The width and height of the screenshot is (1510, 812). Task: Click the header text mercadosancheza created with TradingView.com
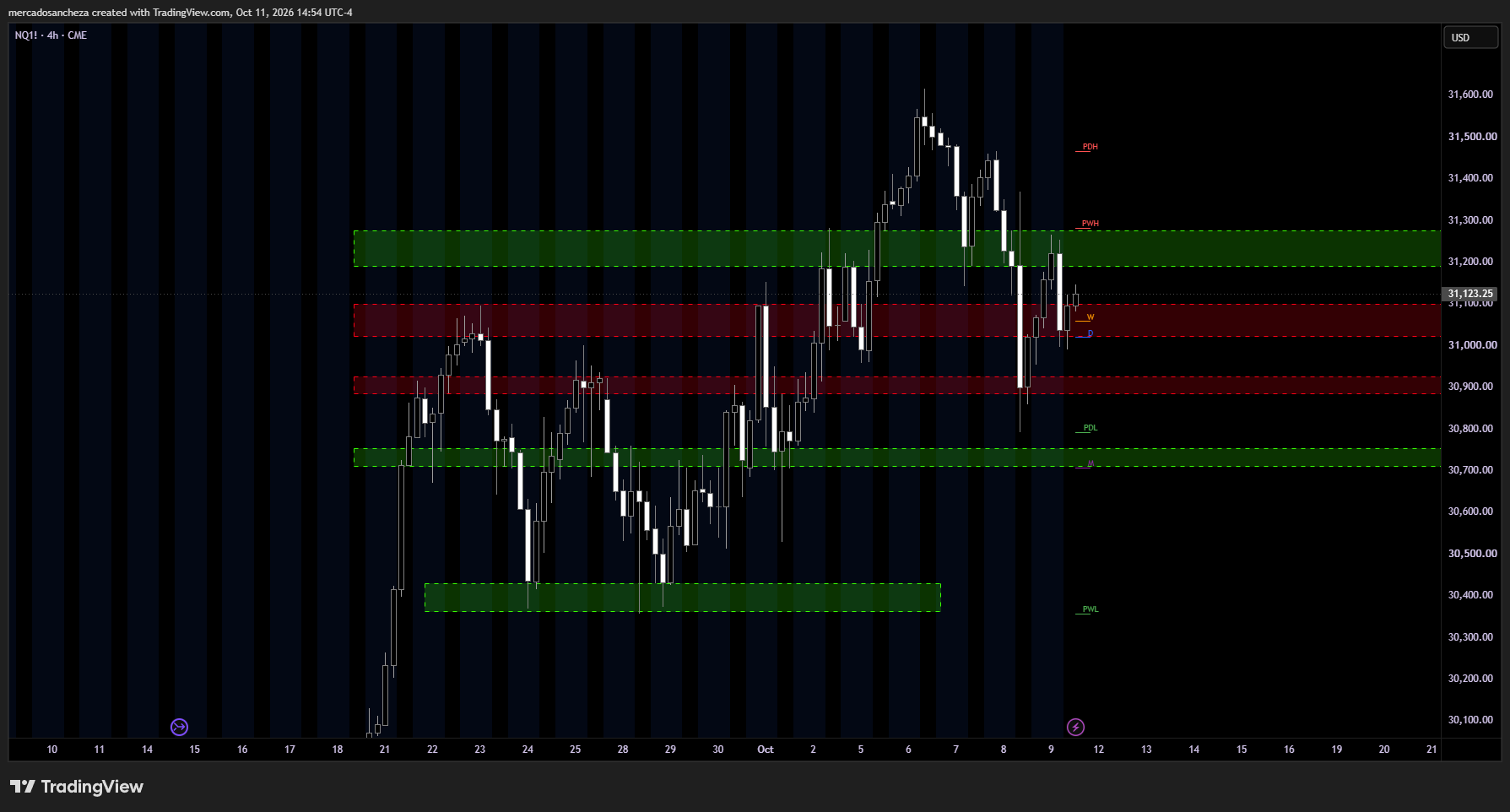pos(119,13)
